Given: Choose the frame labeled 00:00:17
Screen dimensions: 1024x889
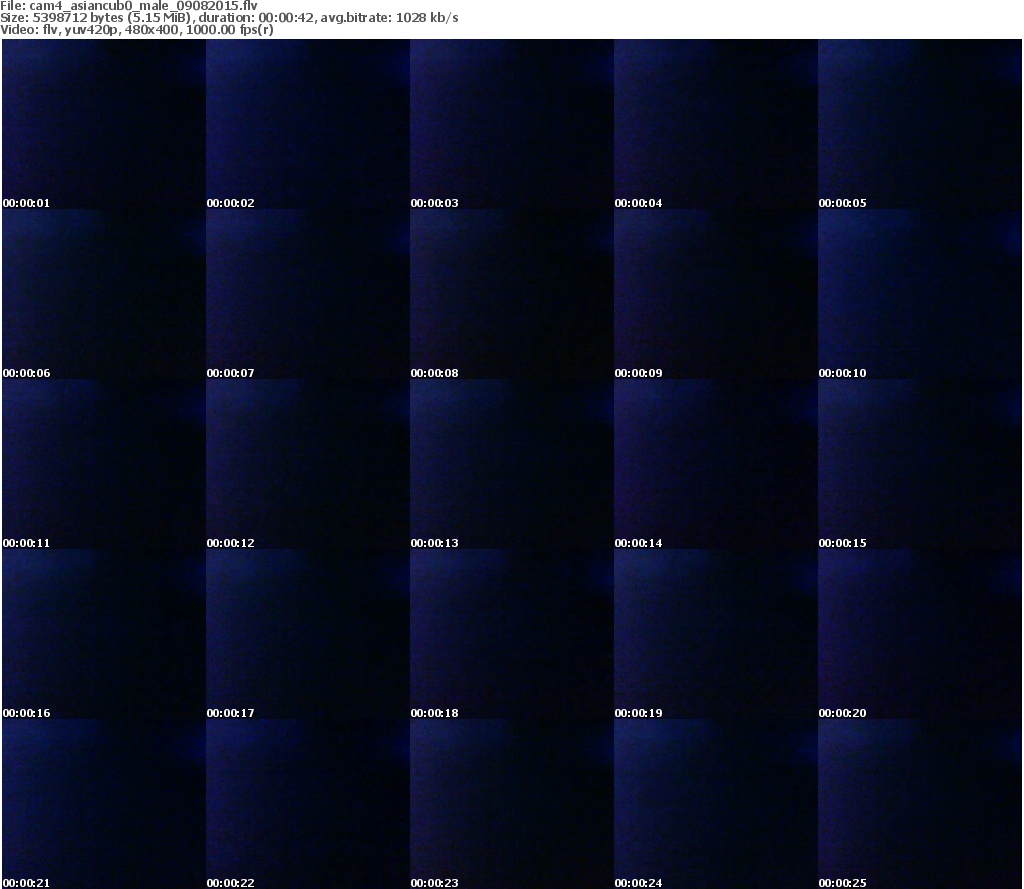Looking at the screenshot, I should pos(308,634).
